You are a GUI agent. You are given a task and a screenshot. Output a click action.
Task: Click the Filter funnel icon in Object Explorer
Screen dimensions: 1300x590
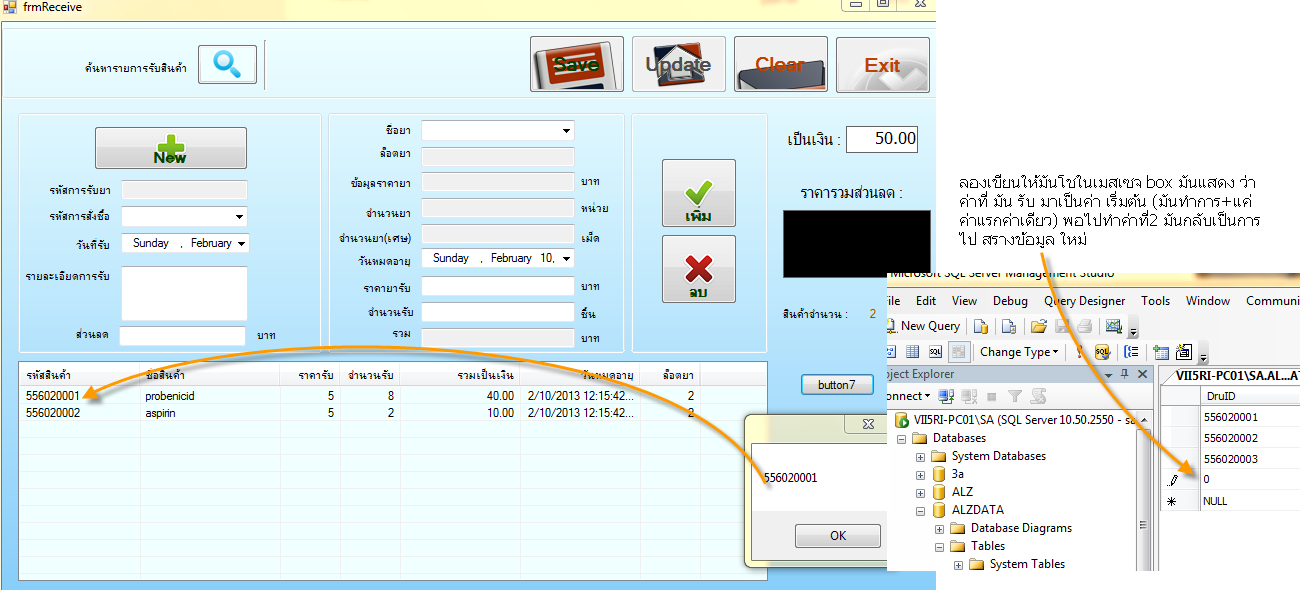tap(1015, 396)
